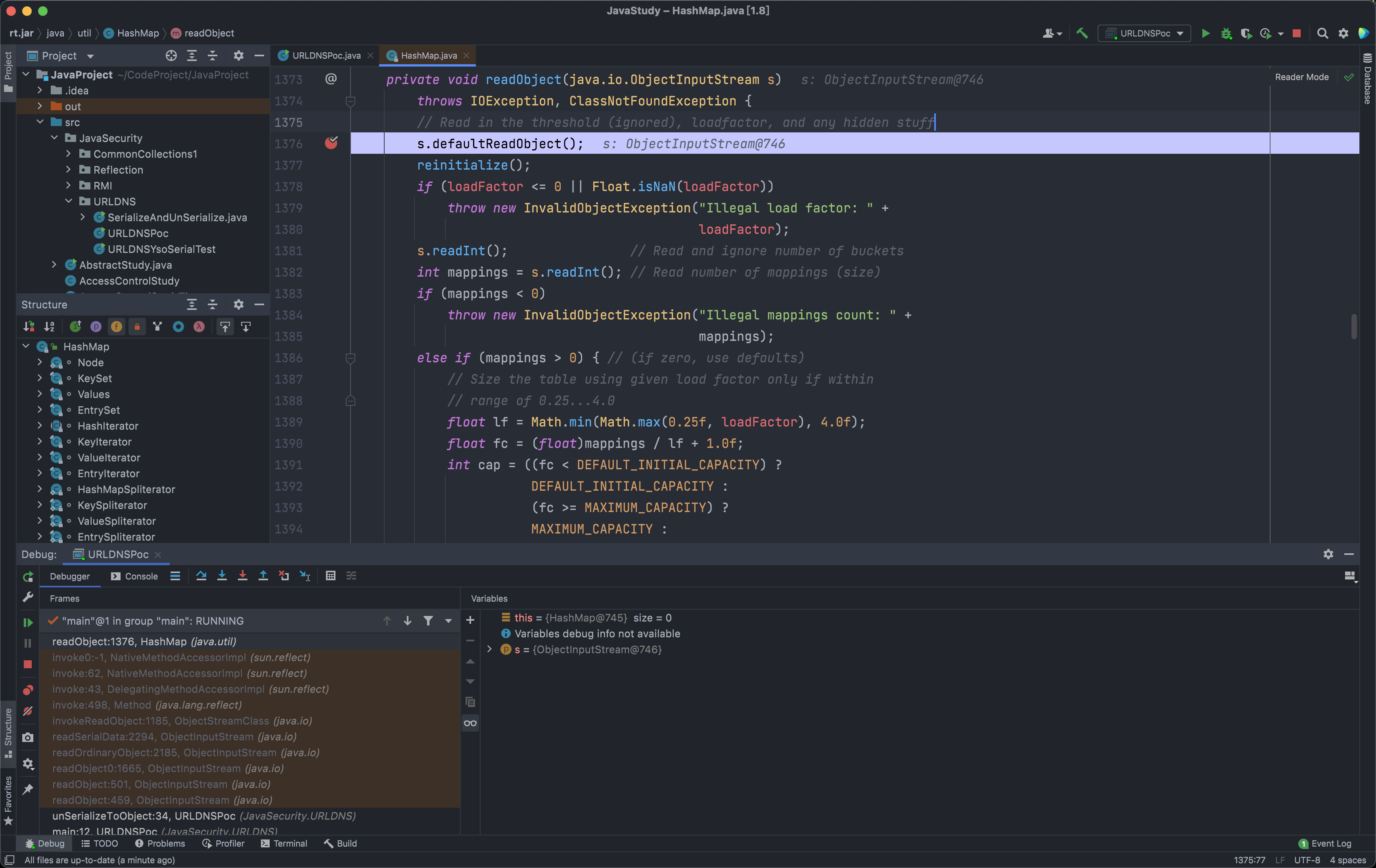Start debugging with the green bug icon

(1226, 33)
